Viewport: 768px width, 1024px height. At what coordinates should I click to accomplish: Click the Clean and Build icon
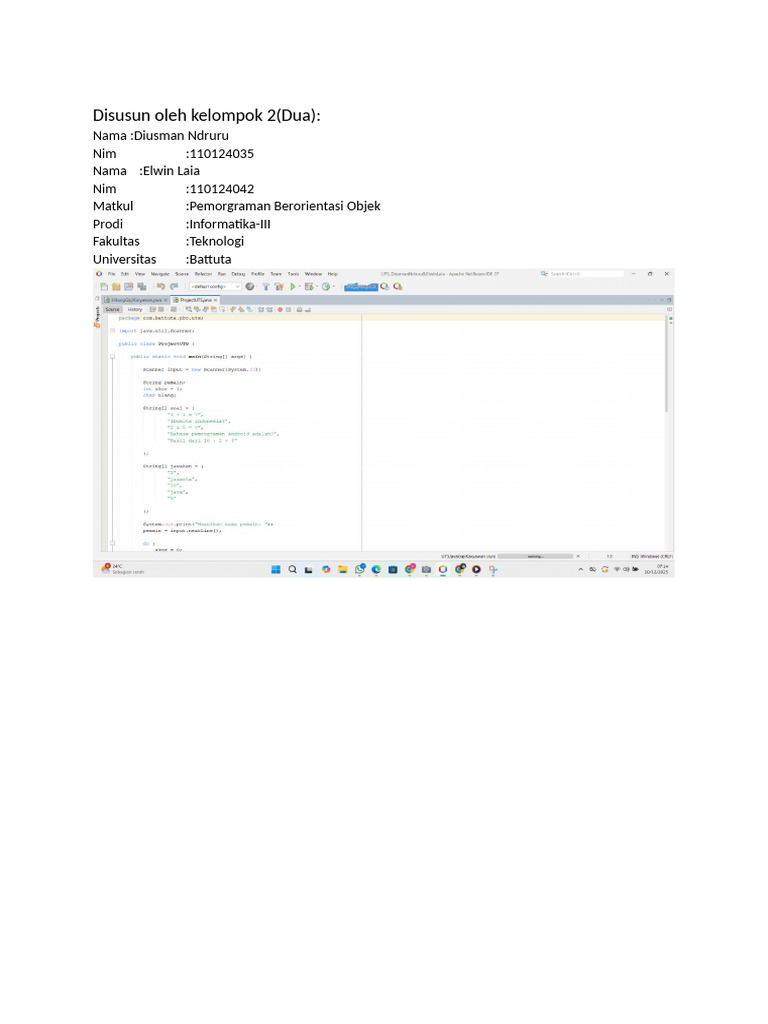click(x=279, y=287)
